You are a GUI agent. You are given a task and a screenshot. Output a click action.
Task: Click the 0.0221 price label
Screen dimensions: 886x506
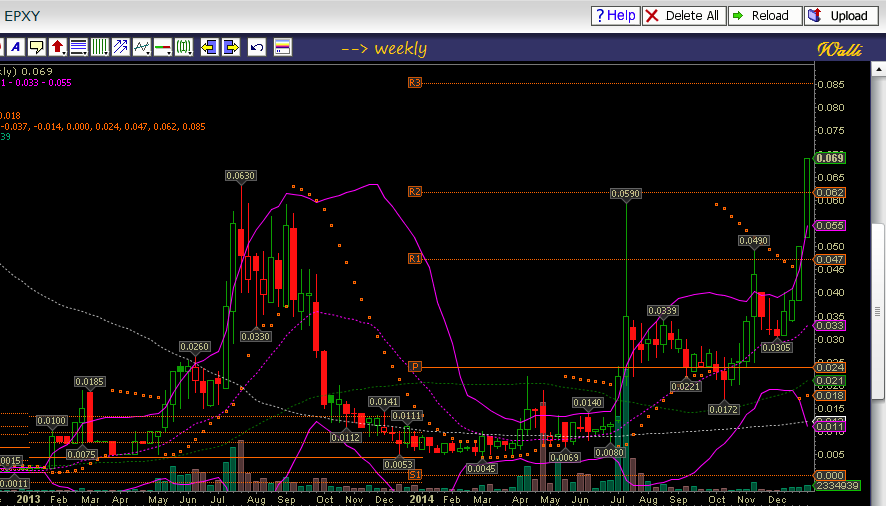[686, 387]
